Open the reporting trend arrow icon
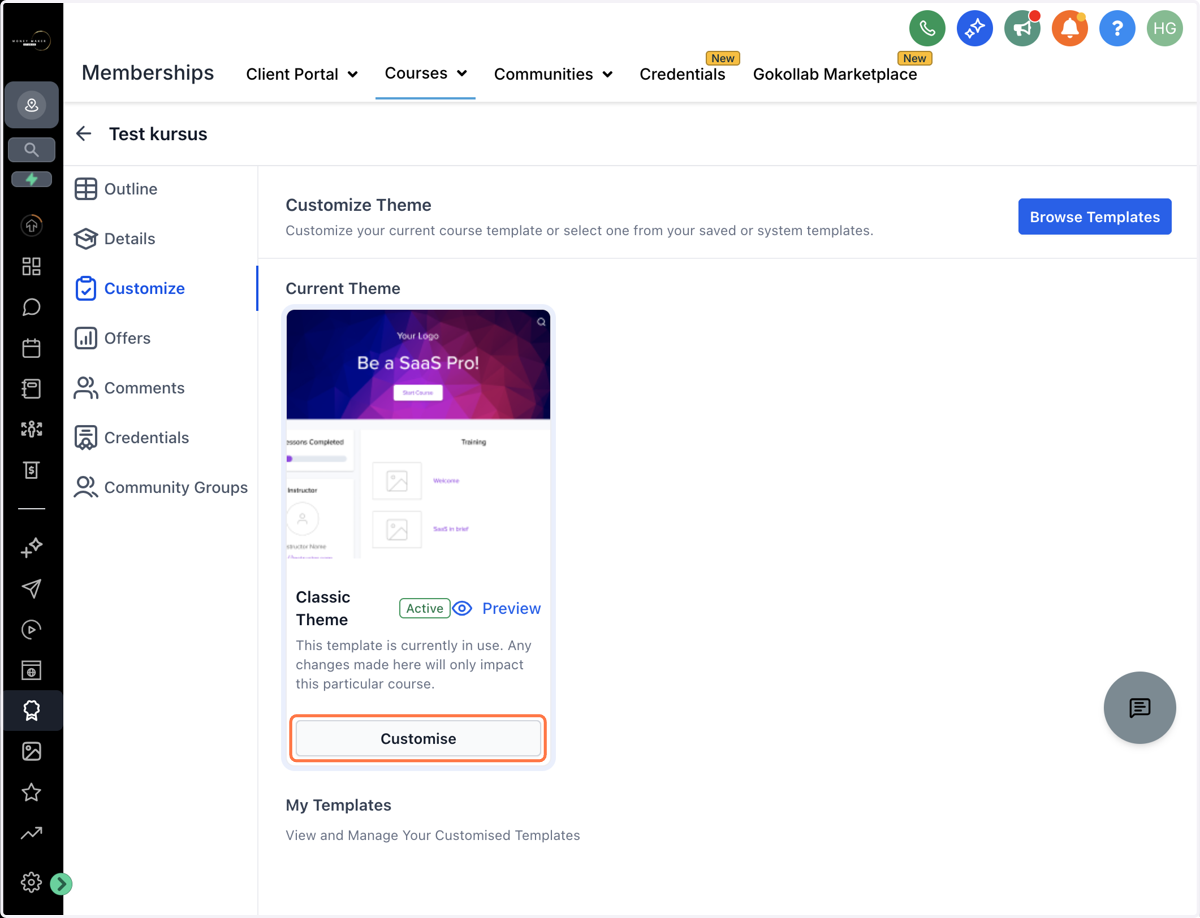Viewport: 1200px width, 918px height. tap(32, 833)
